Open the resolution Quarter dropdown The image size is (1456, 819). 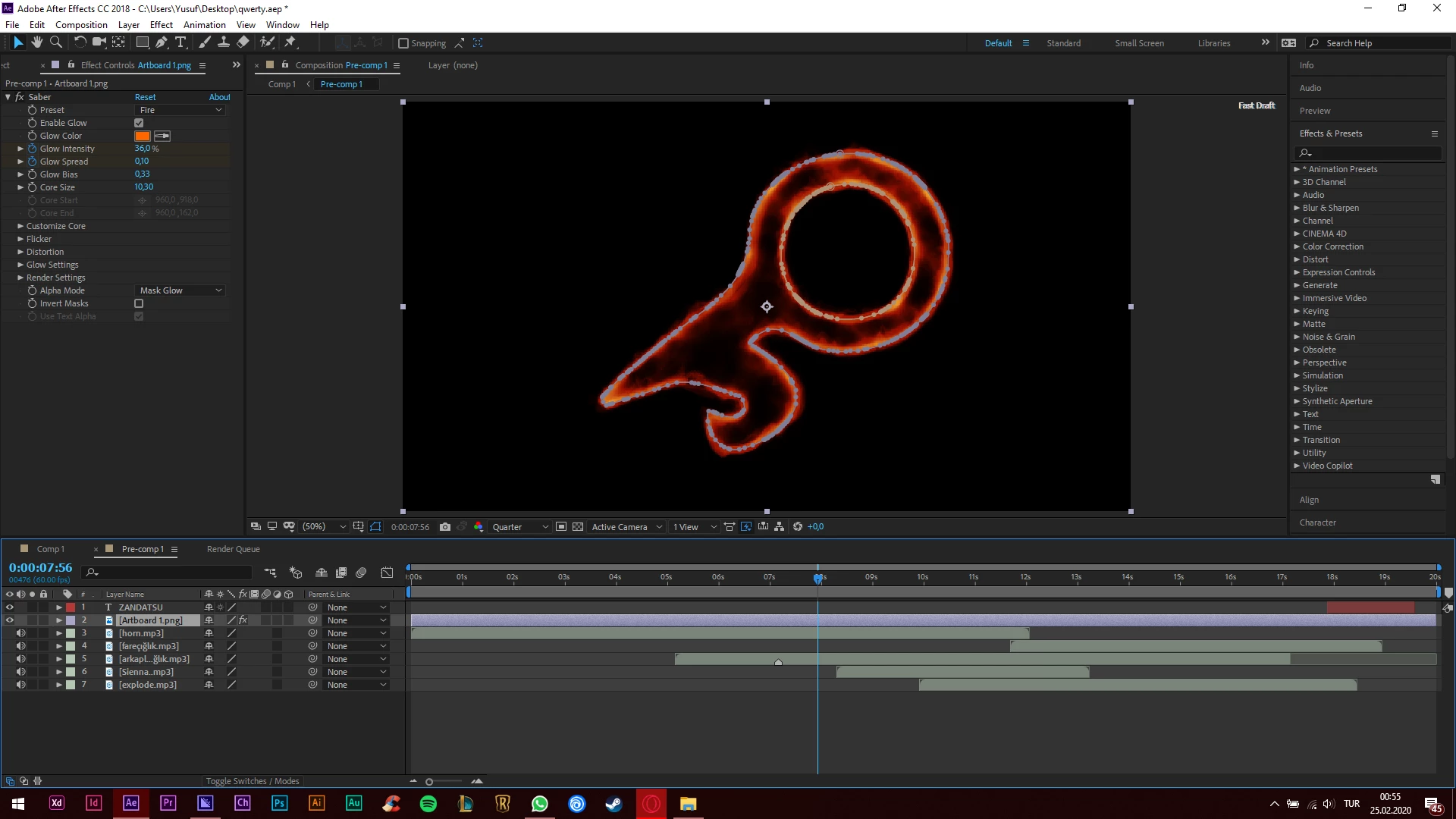tap(520, 526)
